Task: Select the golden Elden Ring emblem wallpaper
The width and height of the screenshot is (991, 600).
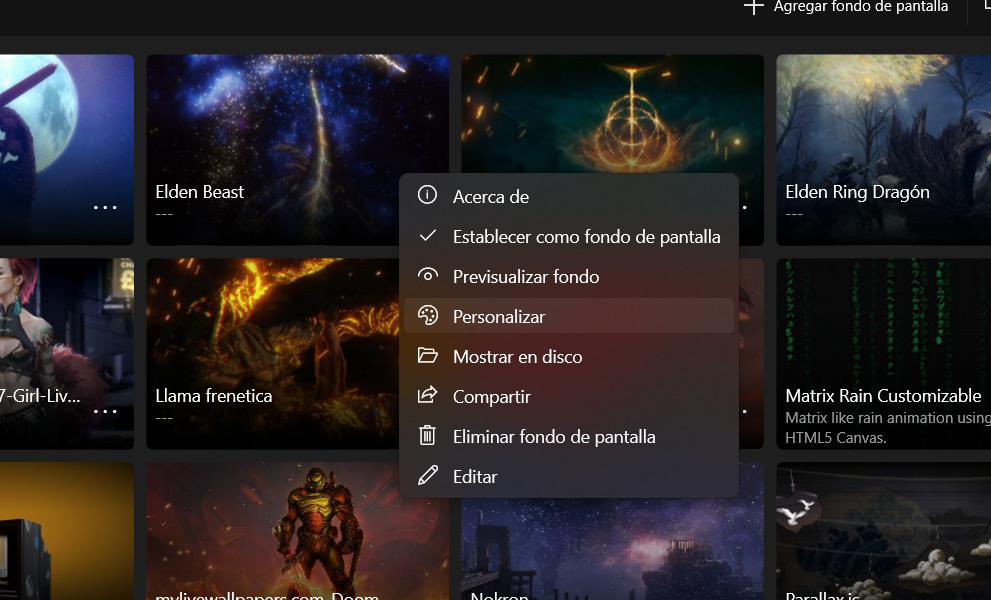Action: click(x=612, y=114)
